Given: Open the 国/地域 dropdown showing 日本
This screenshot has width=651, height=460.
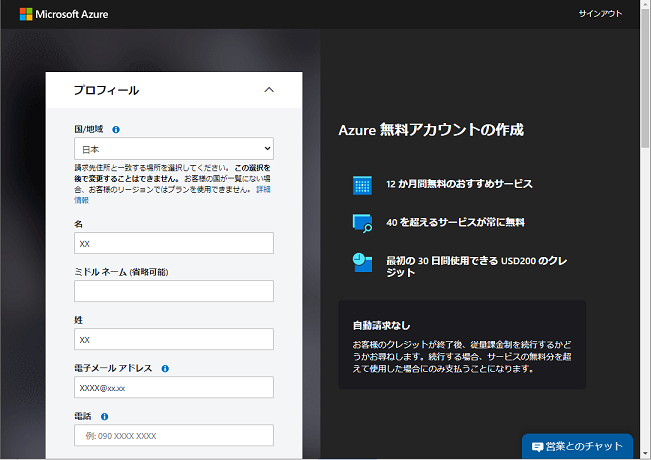Looking at the screenshot, I should [x=174, y=149].
